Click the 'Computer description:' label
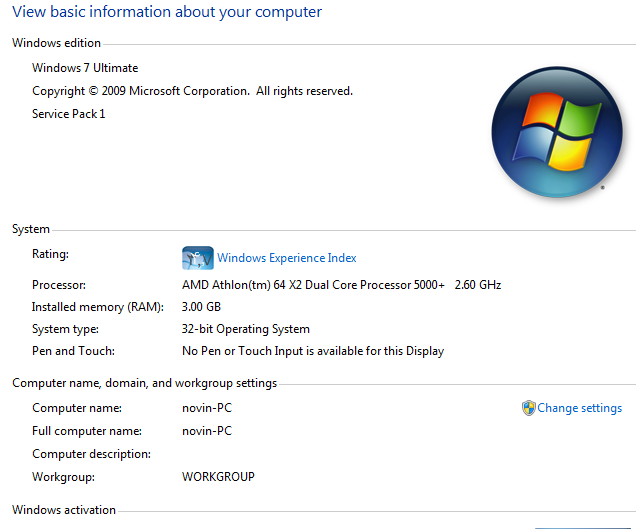The image size is (639, 529). pos(91,454)
